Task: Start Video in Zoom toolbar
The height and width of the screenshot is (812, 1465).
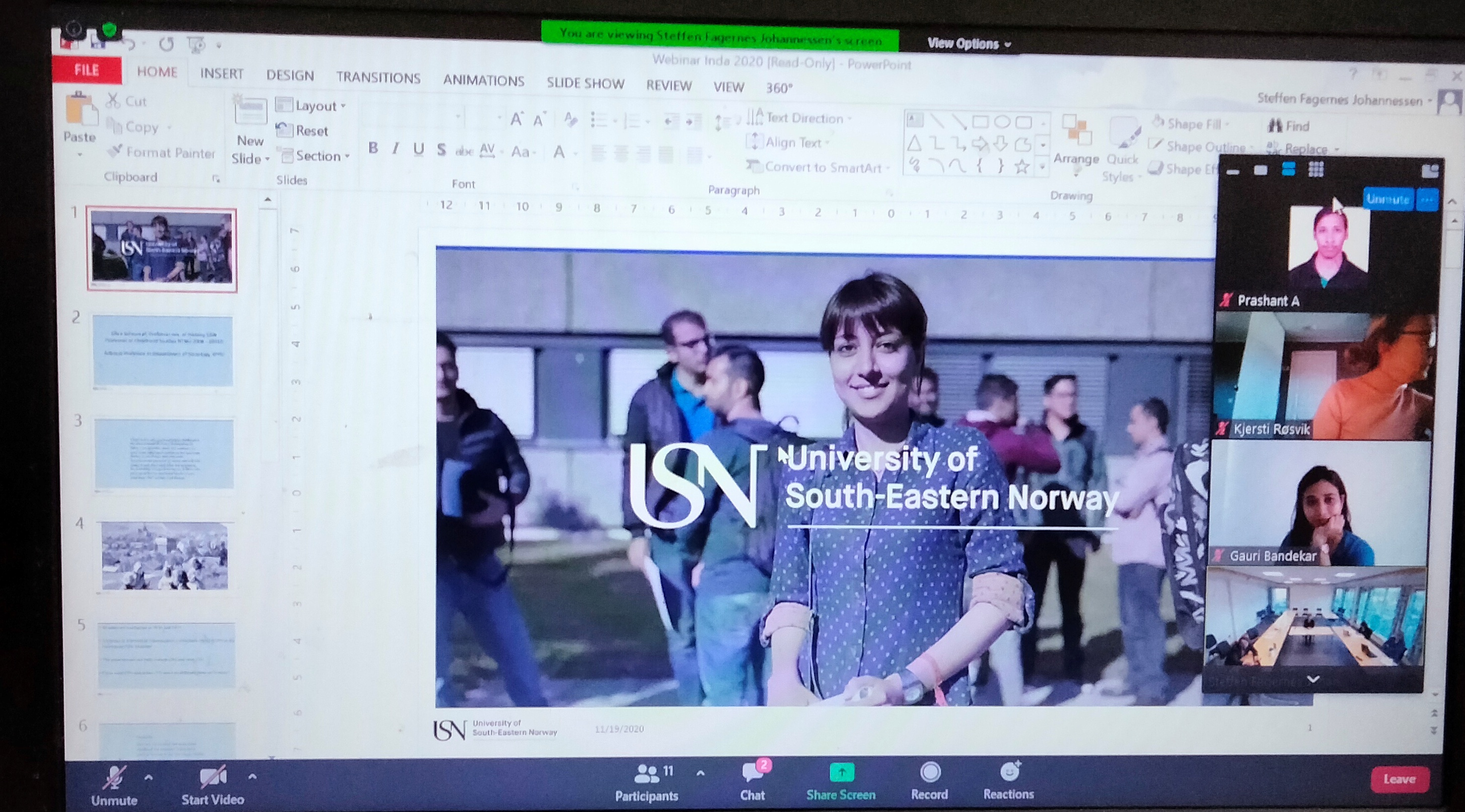Action: (x=212, y=786)
